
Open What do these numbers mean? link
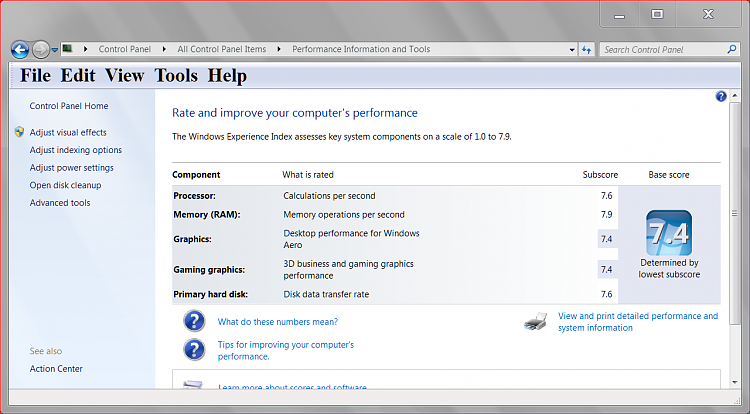click(x=278, y=322)
